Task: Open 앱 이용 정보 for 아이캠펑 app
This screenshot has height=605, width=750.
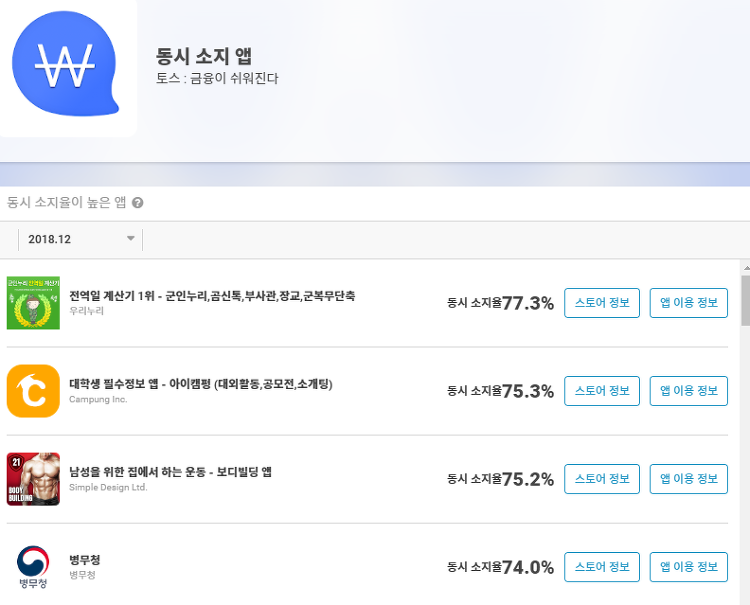Action: tap(689, 391)
